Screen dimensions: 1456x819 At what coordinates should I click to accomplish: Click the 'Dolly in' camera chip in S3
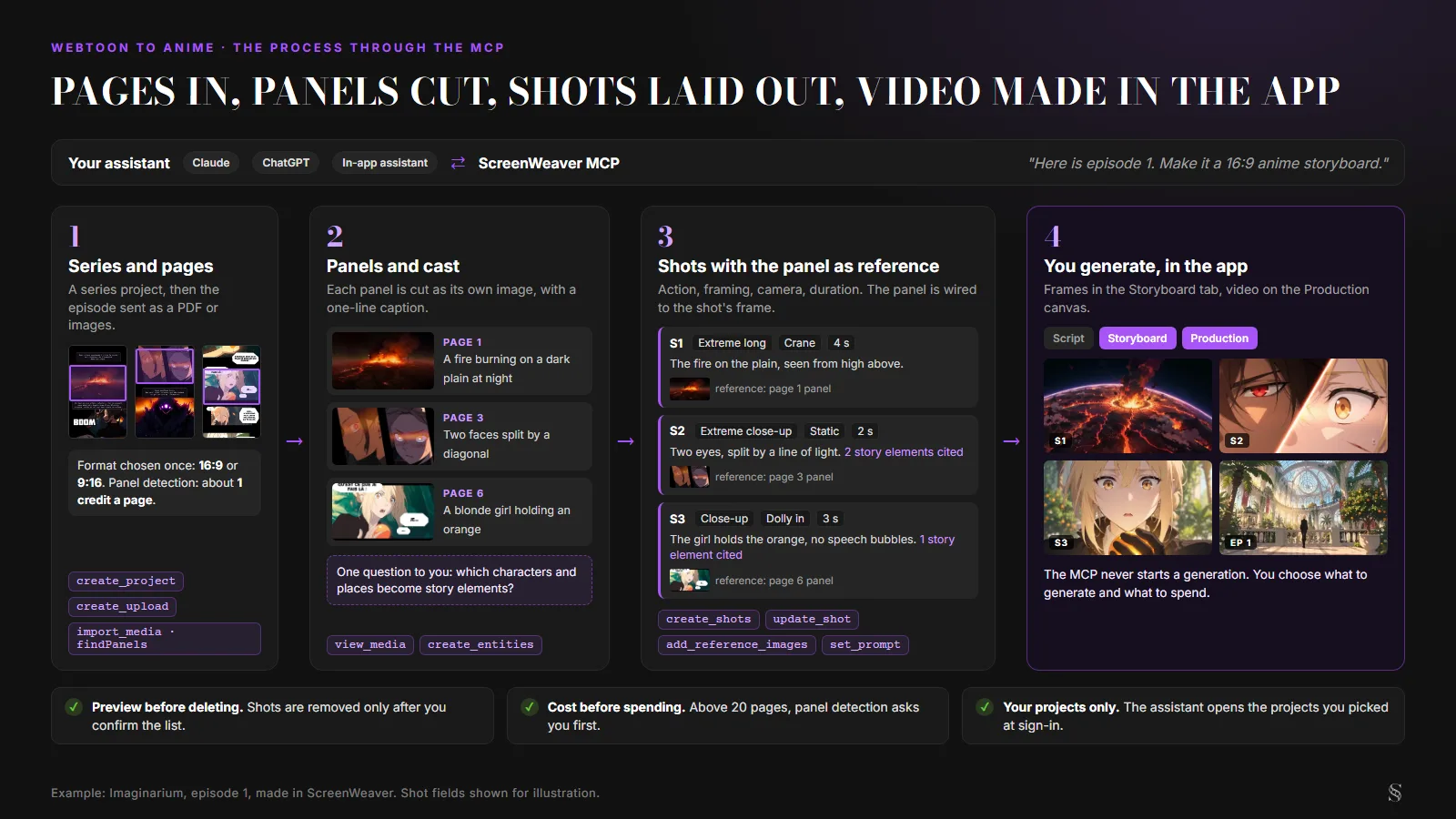785,519
